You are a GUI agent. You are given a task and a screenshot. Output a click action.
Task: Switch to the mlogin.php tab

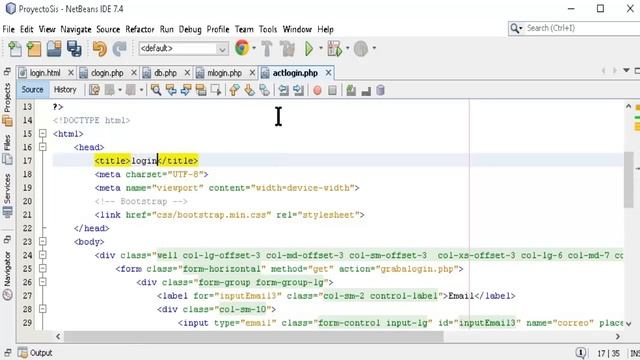point(224,73)
